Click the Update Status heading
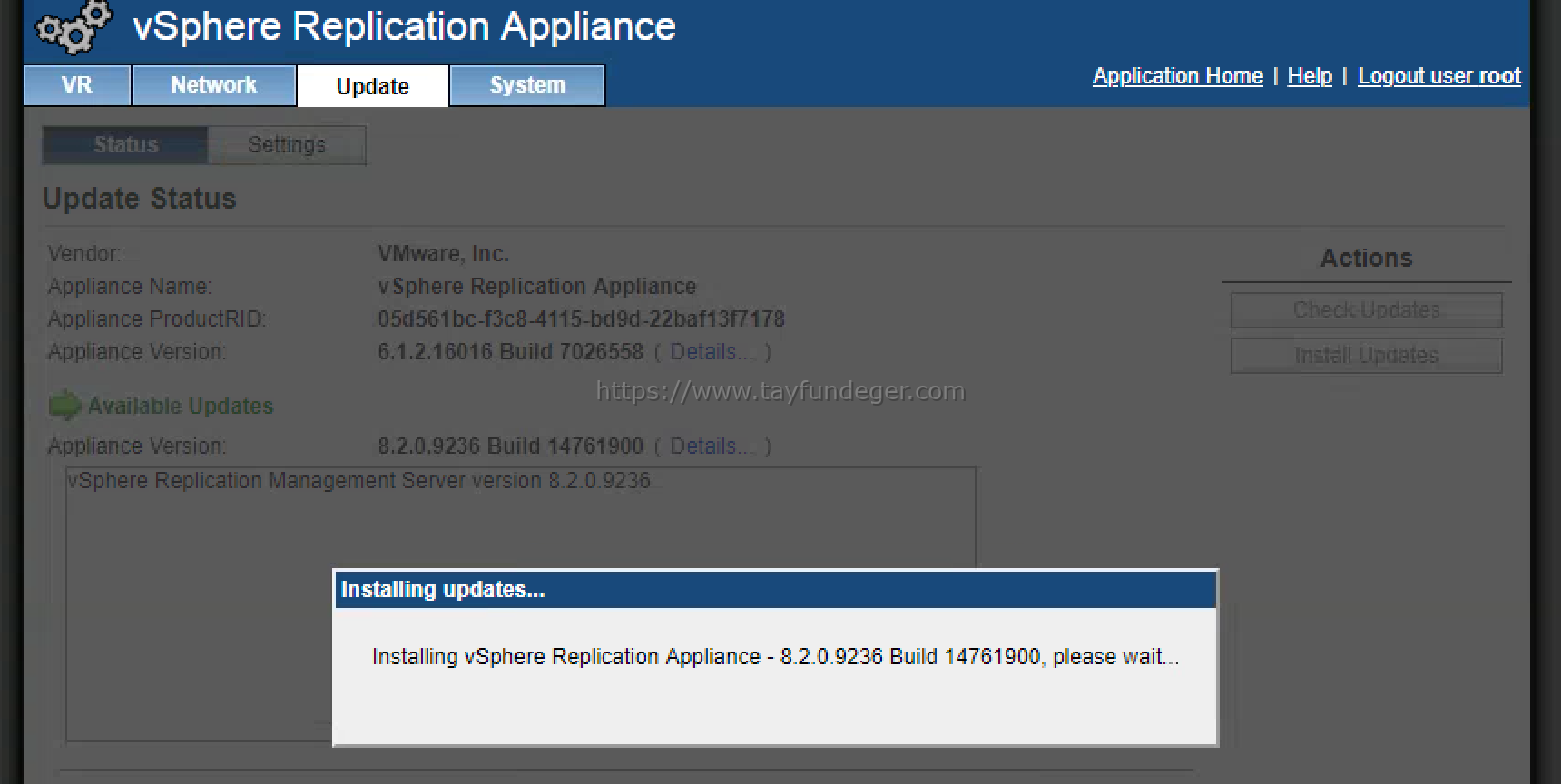Viewport: 1561px width, 784px height. (140, 199)
